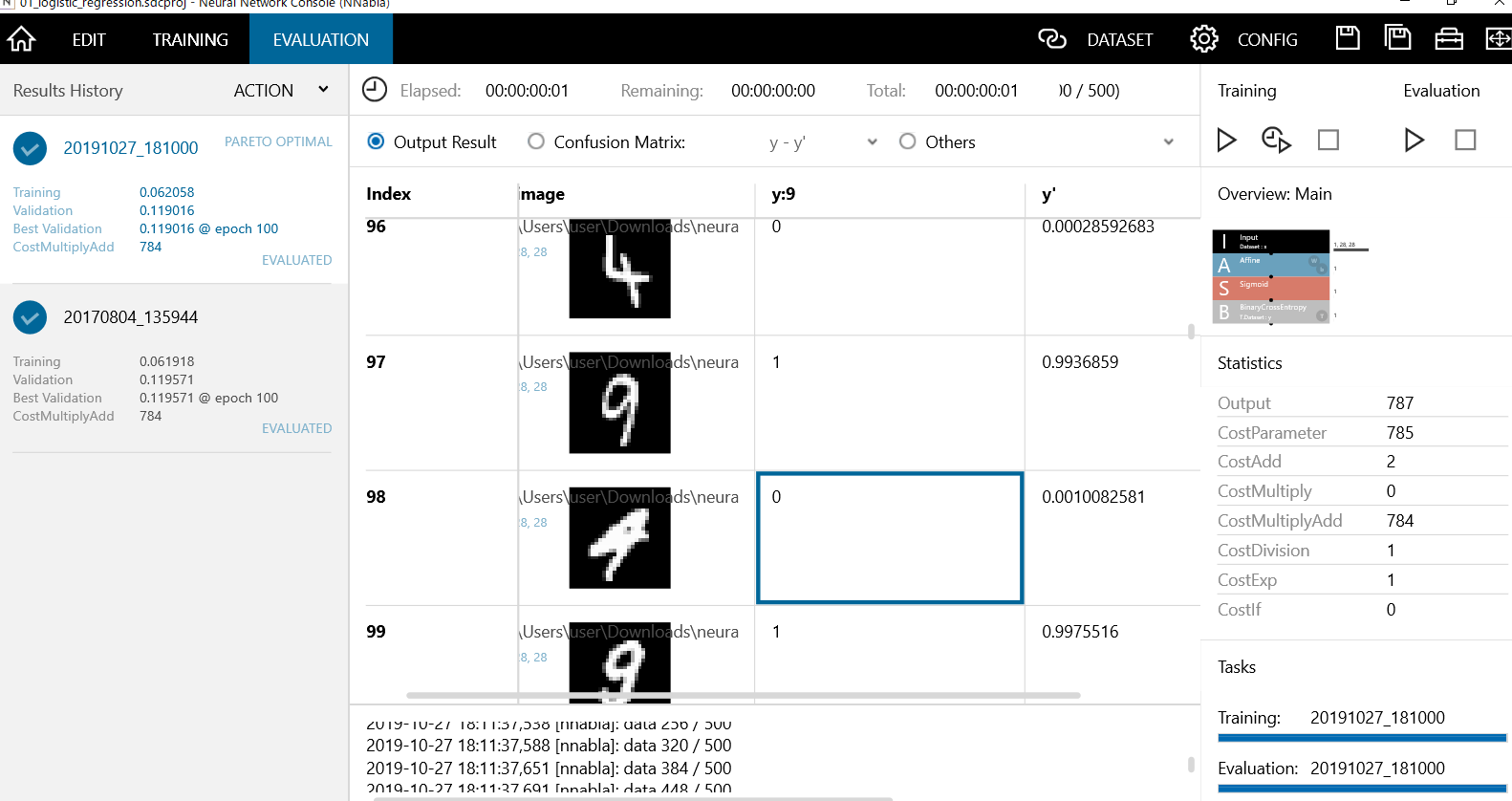Click the image thumbnail in row 99

click(619, 663)
